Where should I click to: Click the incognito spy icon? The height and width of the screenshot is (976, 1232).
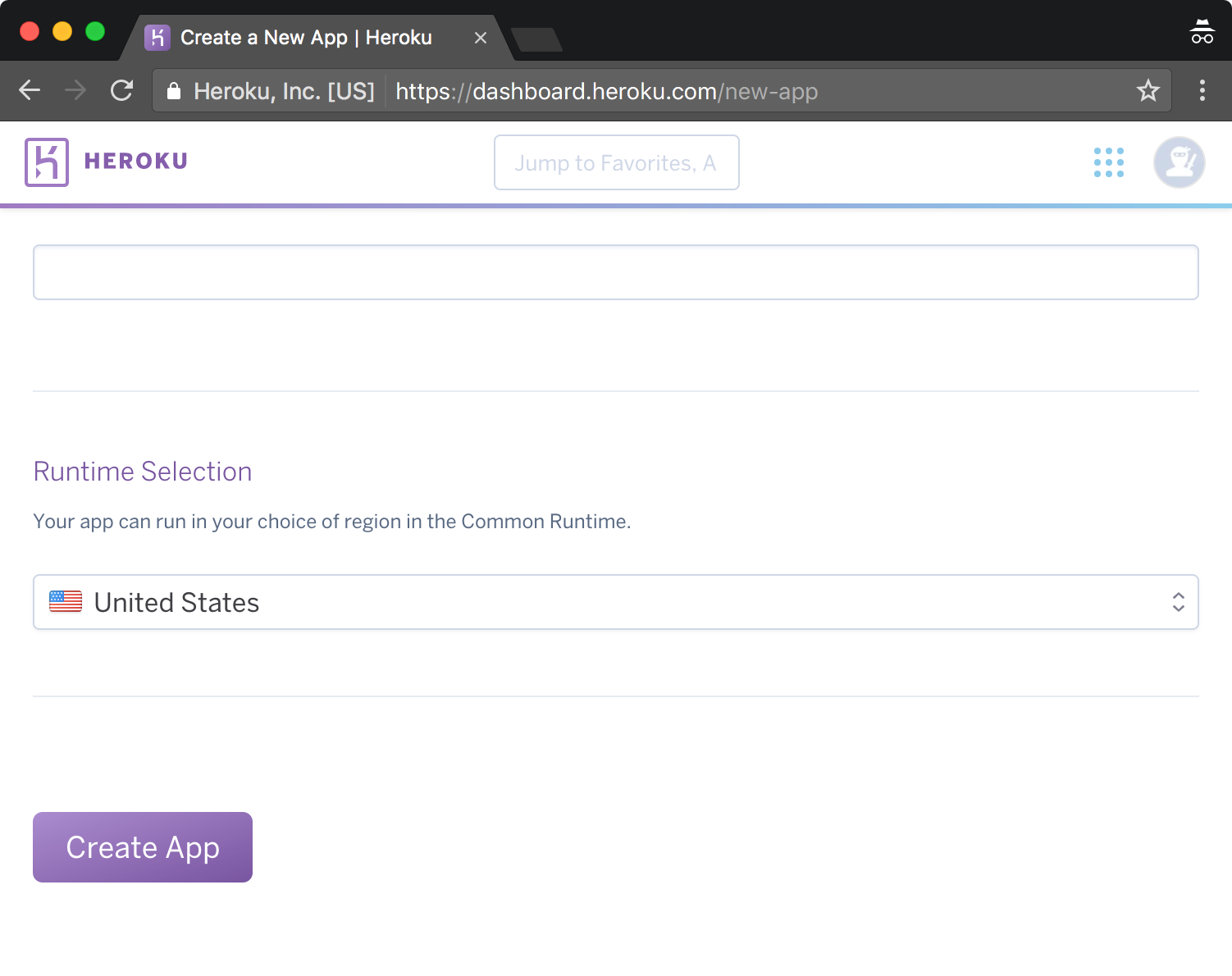pos(1202,30)
